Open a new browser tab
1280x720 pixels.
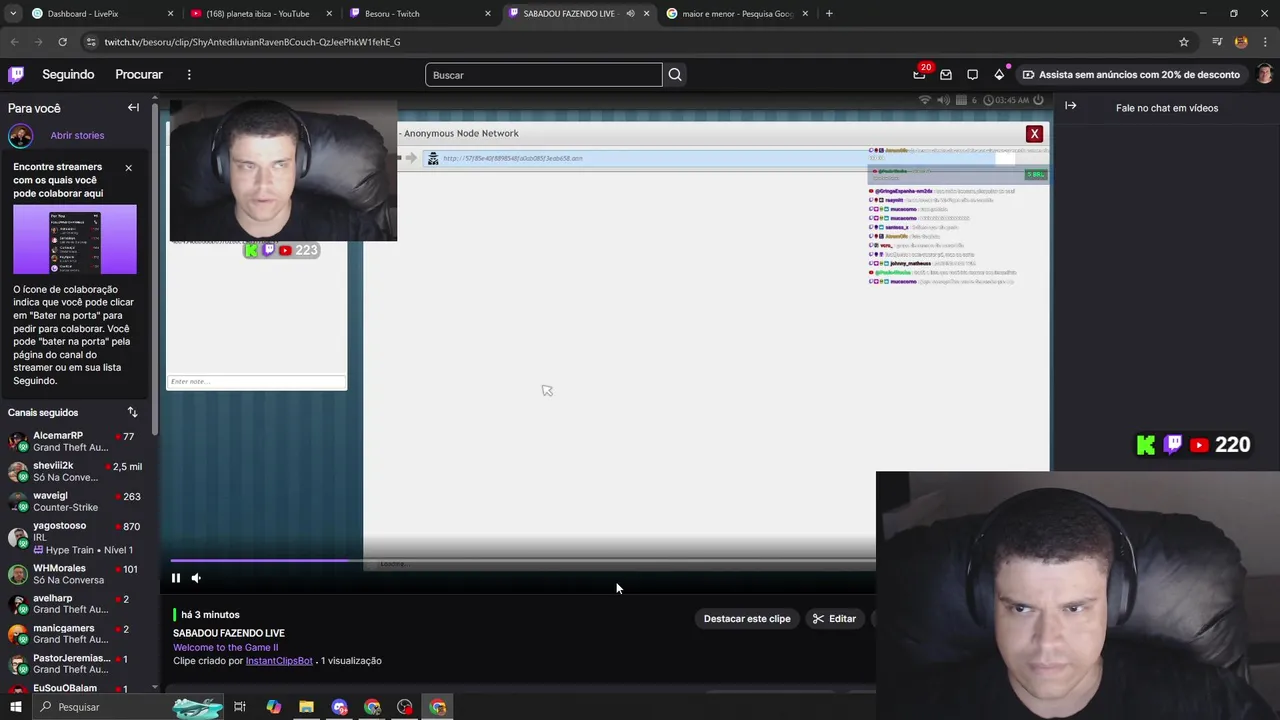click(x=829, y=14)
